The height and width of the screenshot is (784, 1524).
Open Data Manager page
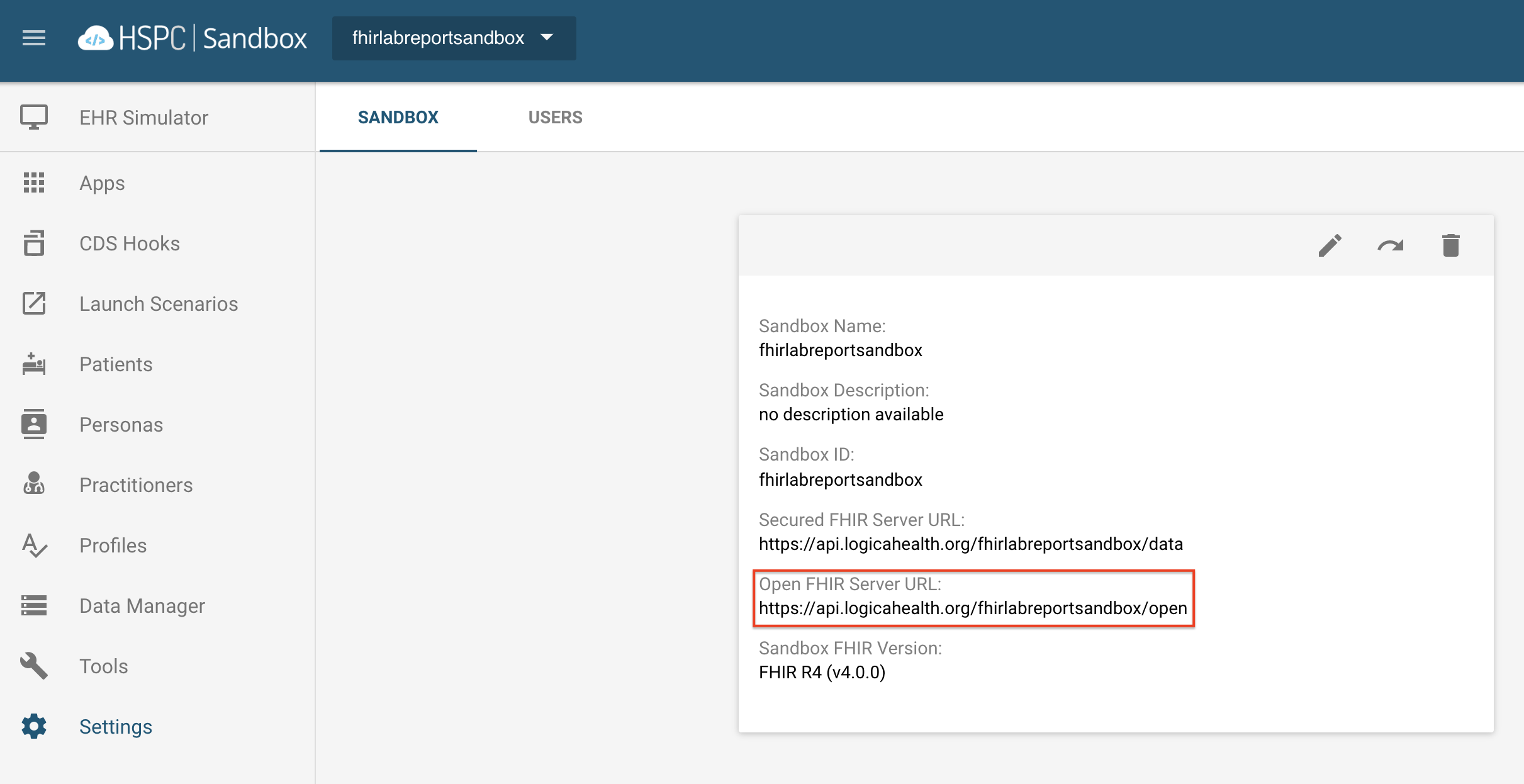(x=142, y=606)
